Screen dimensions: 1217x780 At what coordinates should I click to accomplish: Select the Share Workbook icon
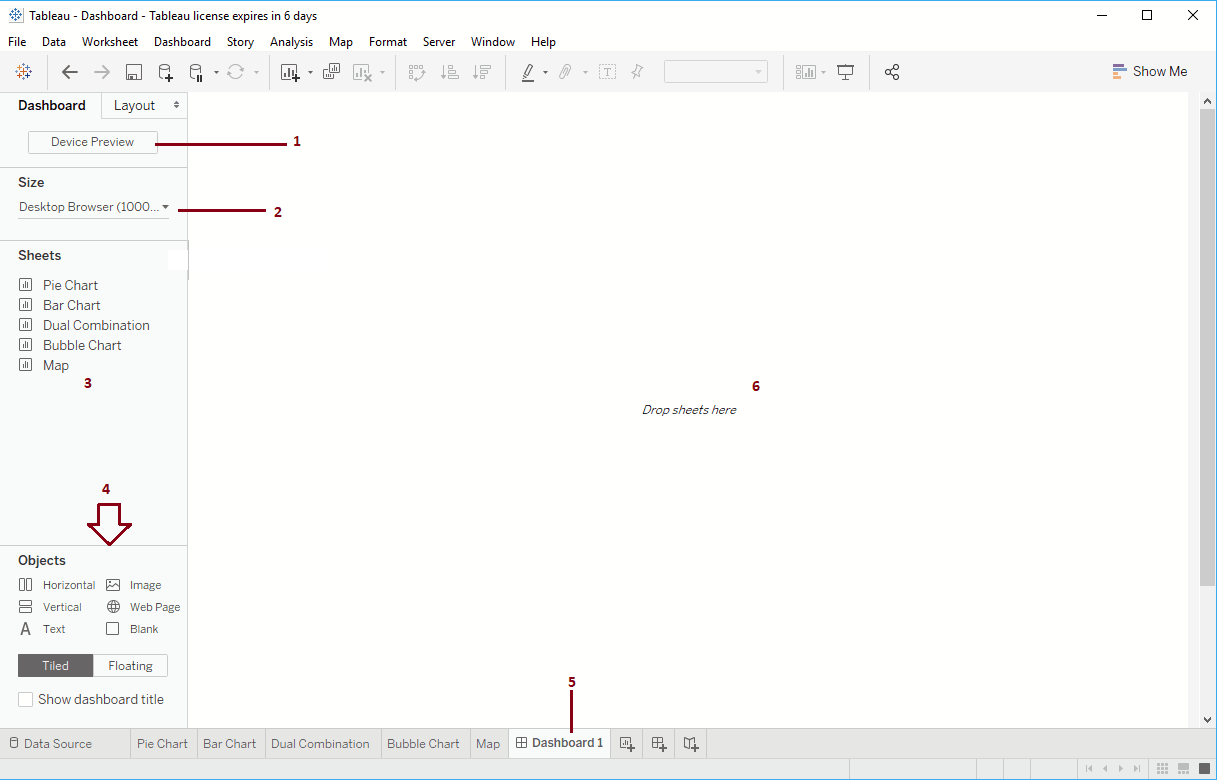(x=892, y=71)
